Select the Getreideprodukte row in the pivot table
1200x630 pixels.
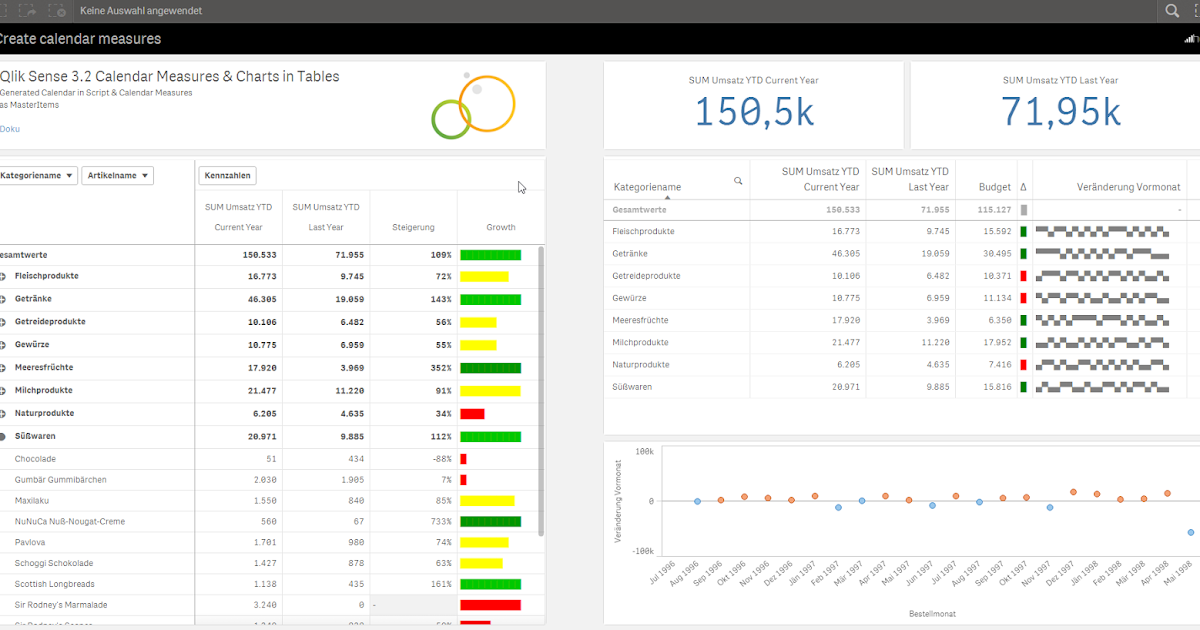tap(50, 322)
